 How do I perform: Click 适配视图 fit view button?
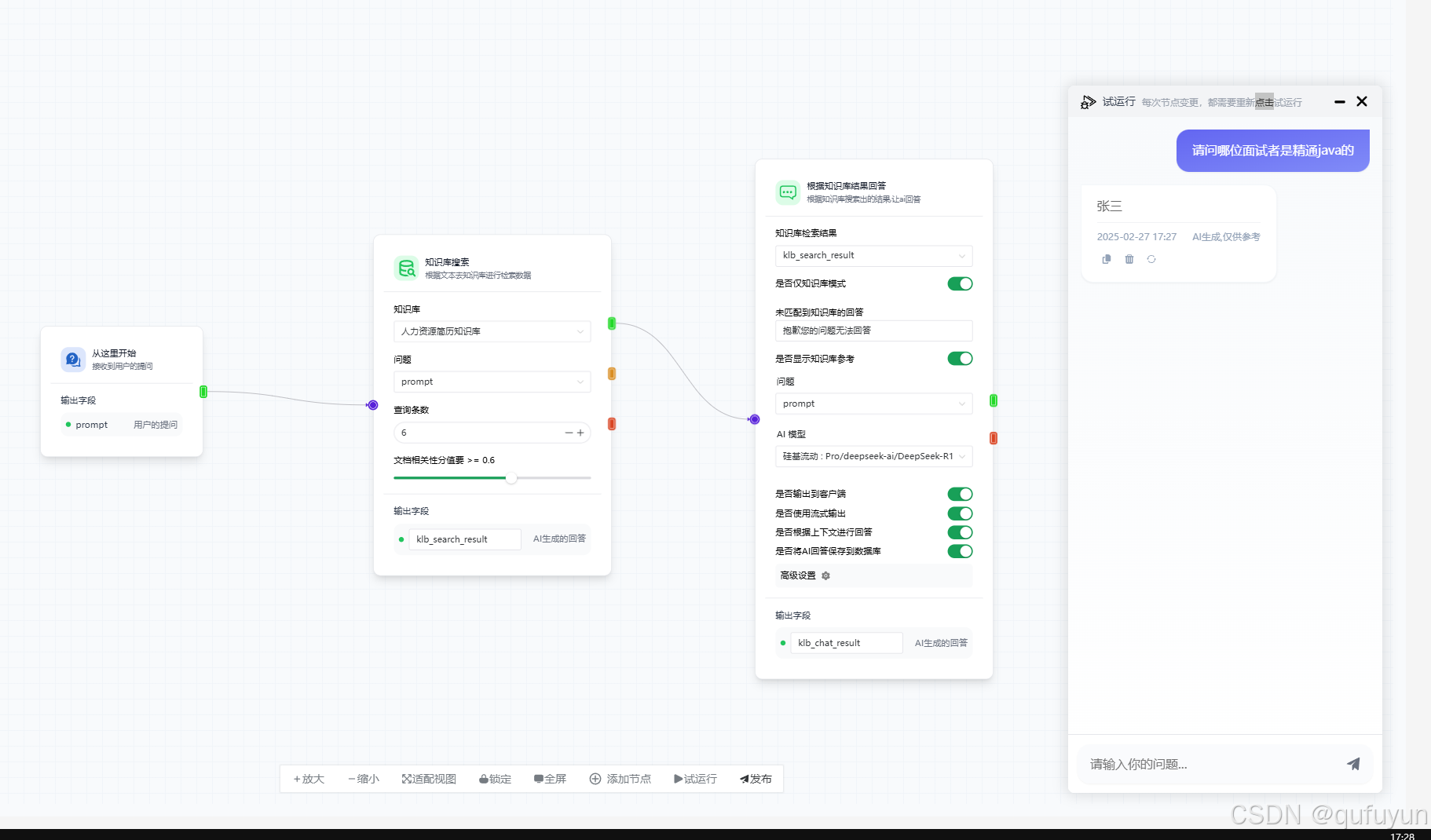point(429,779)
